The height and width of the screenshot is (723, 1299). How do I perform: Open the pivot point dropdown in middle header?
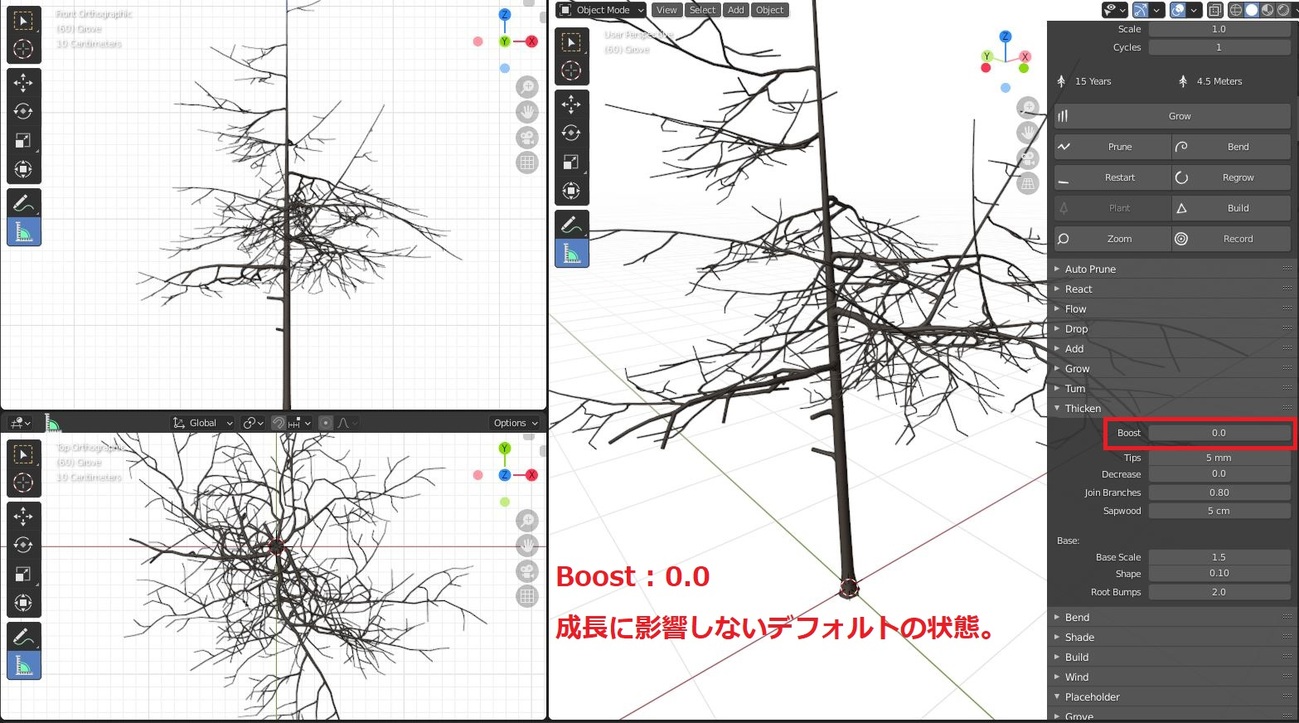point(253,423)
